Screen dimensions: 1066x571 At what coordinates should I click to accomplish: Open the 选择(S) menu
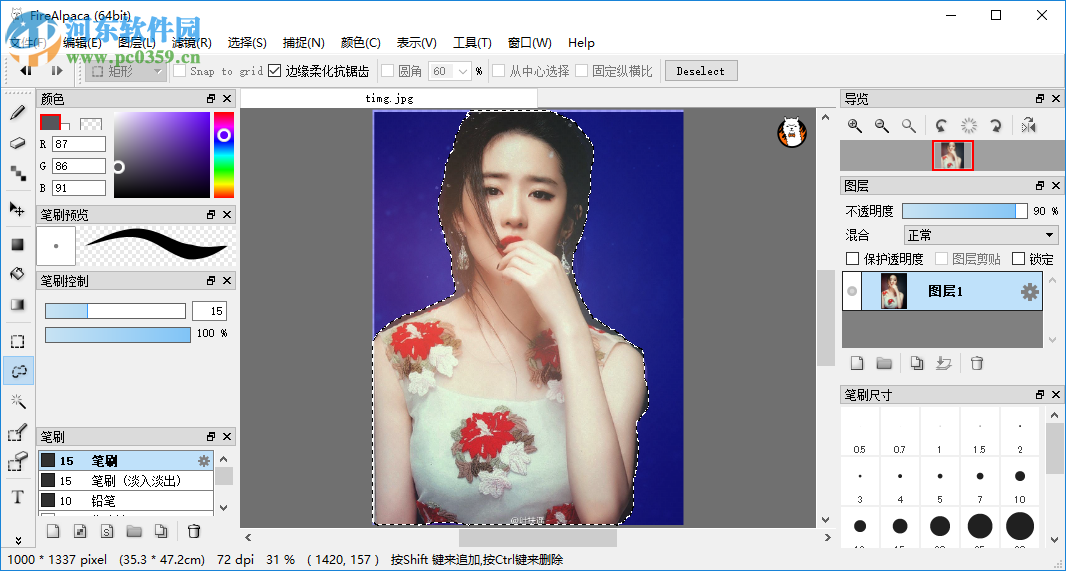point(247,43)
